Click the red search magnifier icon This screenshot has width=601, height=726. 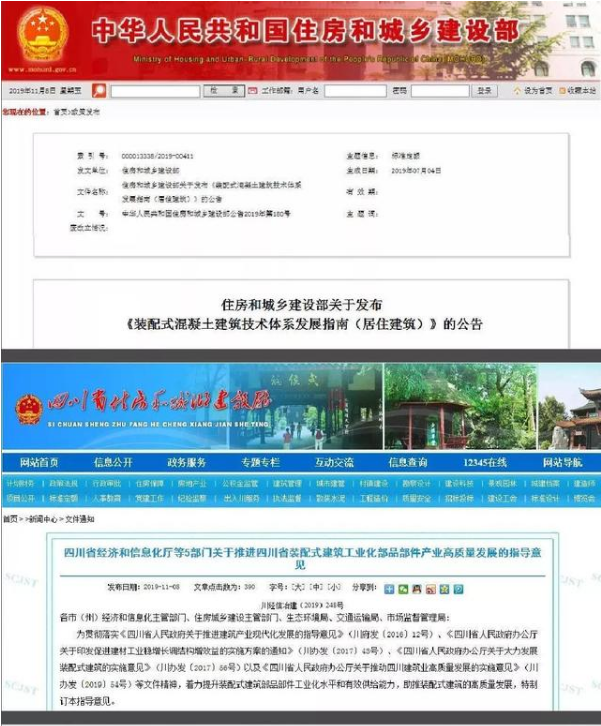[99, 91]
